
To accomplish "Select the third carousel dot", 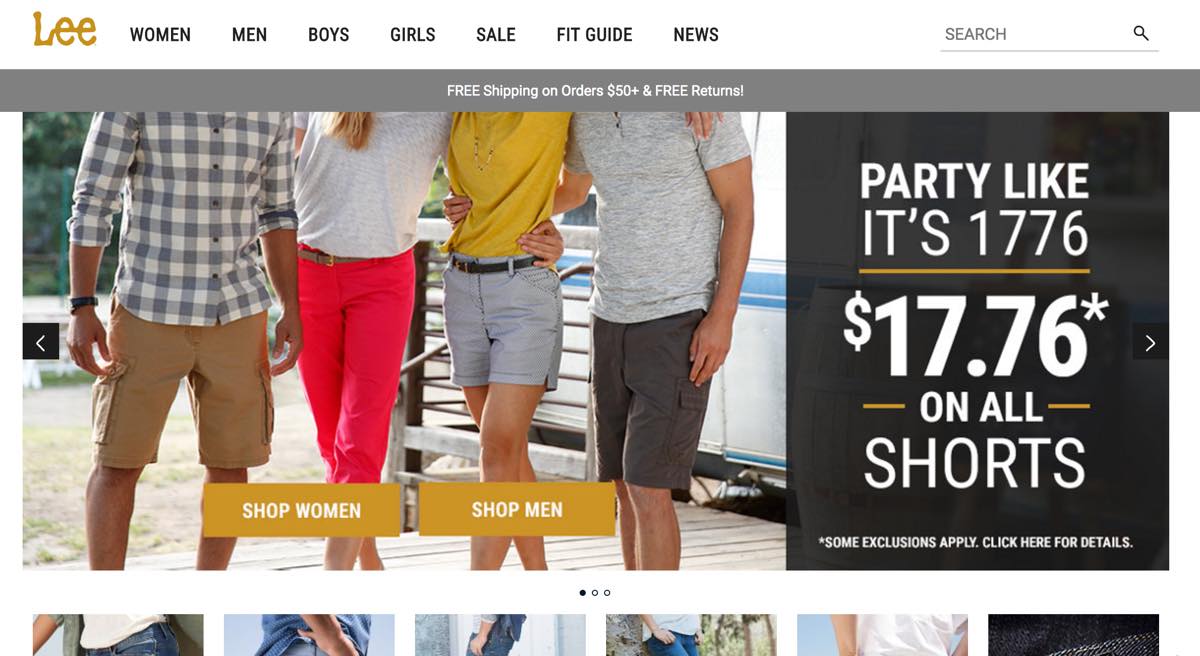I will pos(607,593).
